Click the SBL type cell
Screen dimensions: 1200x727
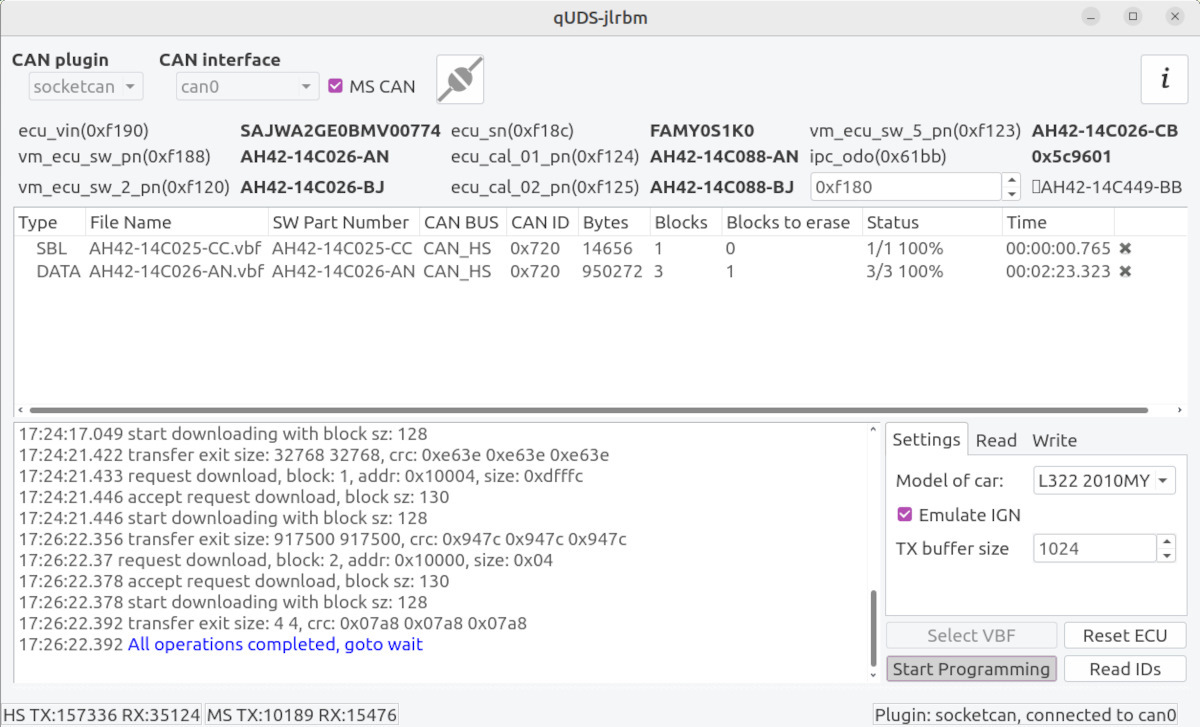pos(52,248)
